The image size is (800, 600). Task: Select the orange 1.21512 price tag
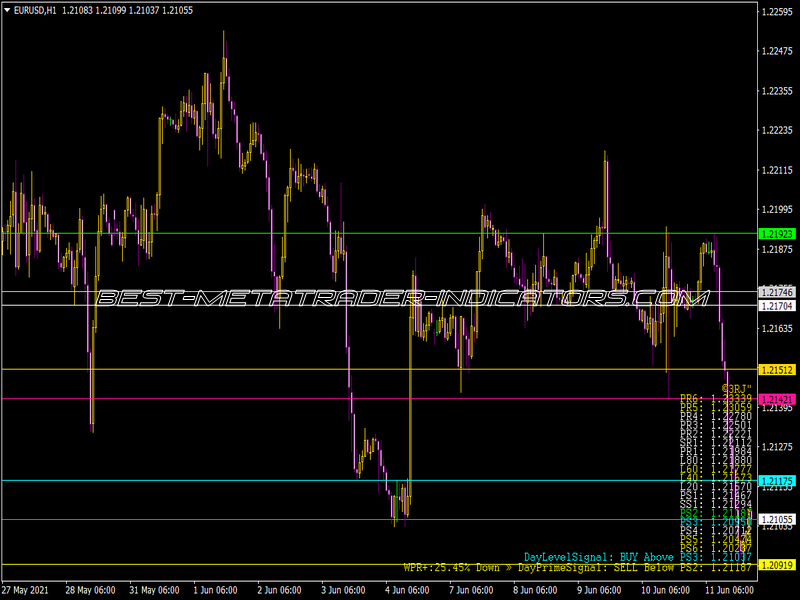pyautogui.click(x=777, y=369)
